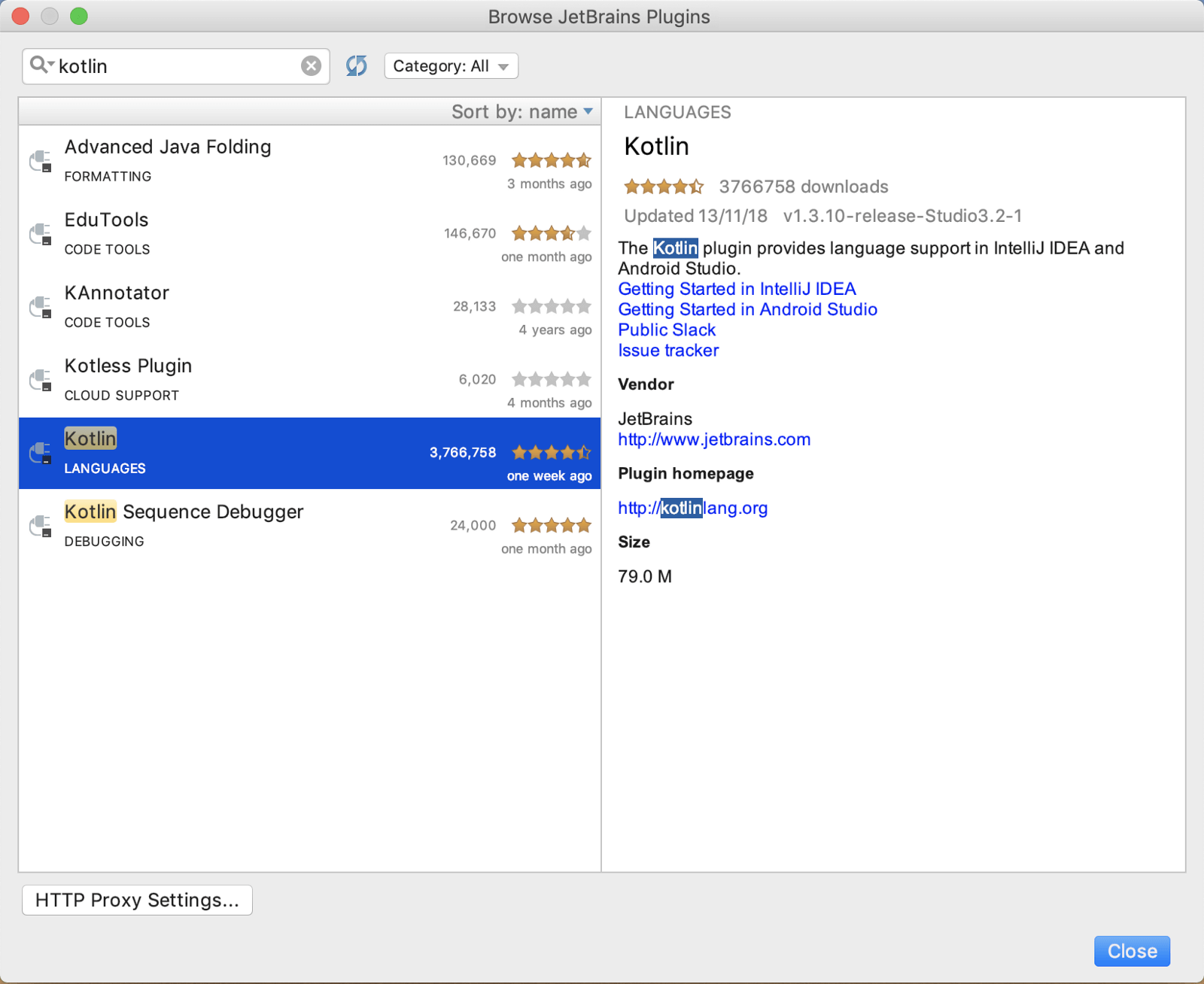
Task: Select the Kotless Plugin list entry
Action: (301, 380)
